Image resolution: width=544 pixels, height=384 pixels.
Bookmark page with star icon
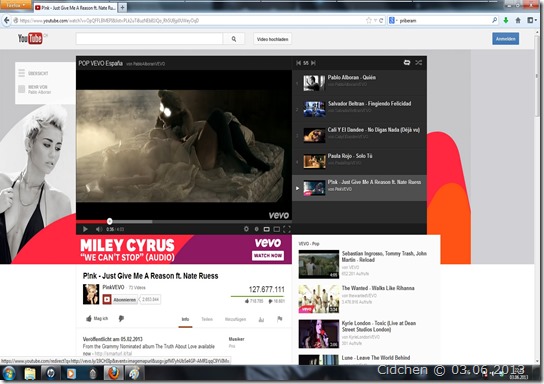click(x=368, y=20)
